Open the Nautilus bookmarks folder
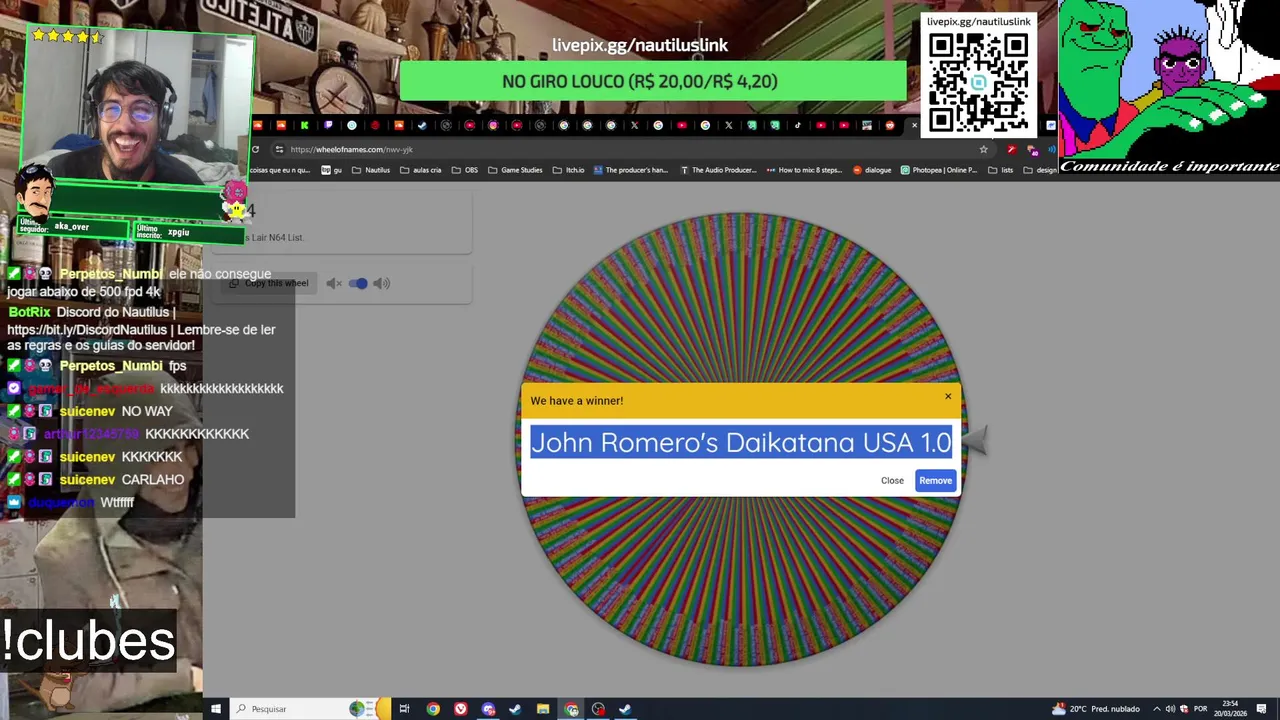1280x720 pixels. coord(371,170)
